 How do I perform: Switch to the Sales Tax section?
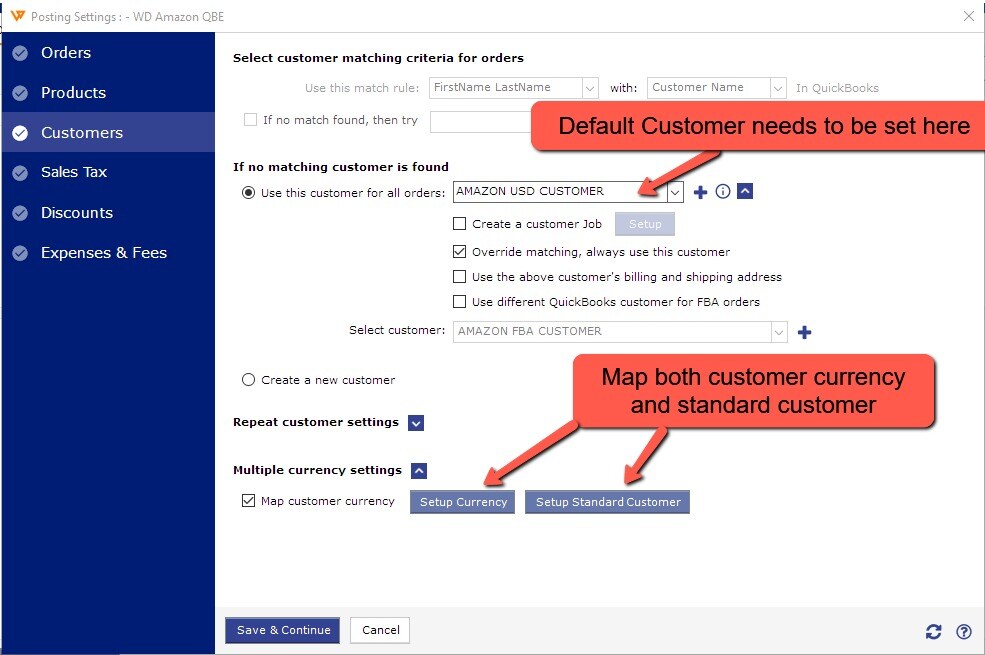click(108, 172)
